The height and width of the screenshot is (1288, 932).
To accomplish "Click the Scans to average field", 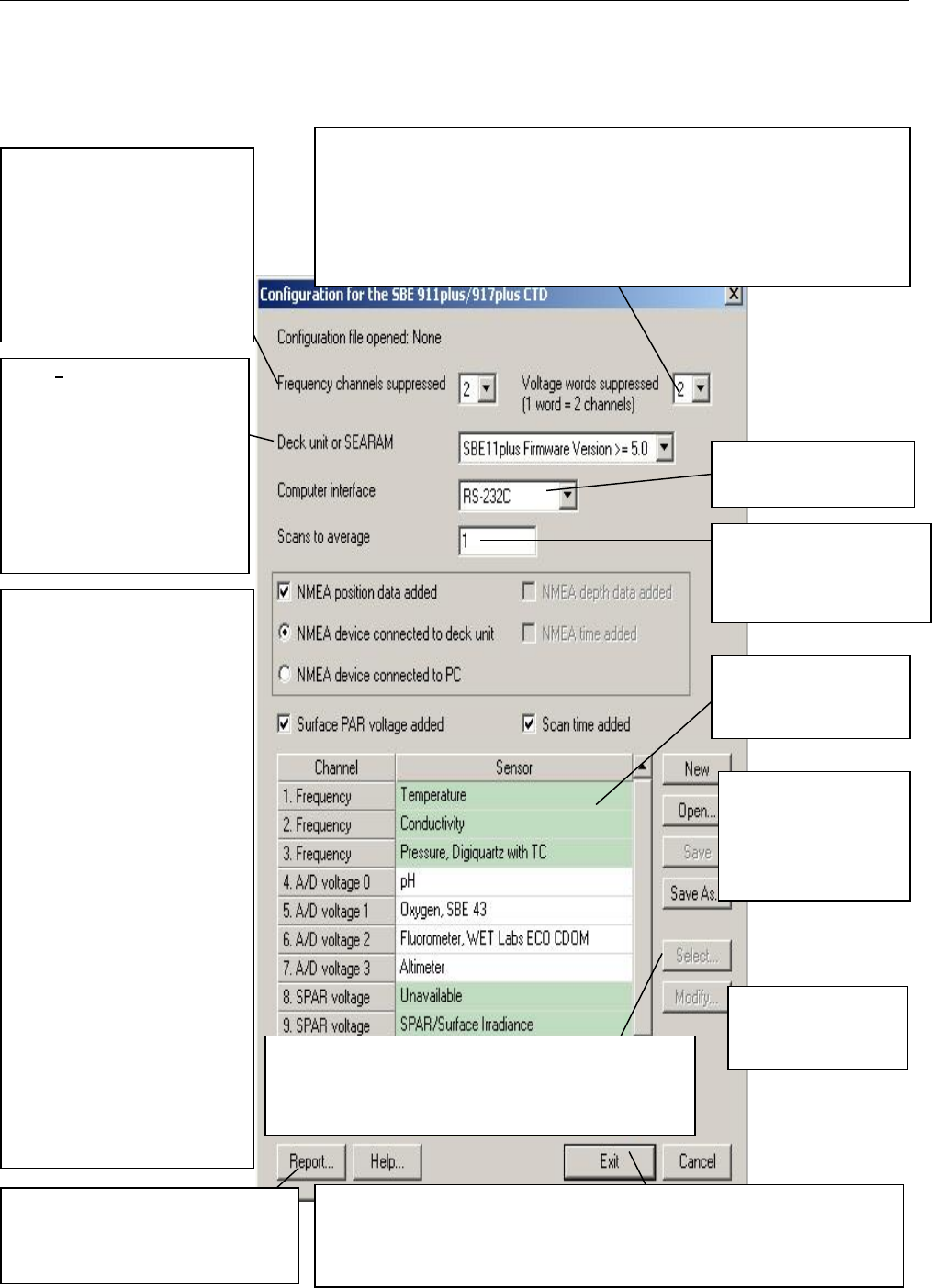I will [x=497, y=541].
